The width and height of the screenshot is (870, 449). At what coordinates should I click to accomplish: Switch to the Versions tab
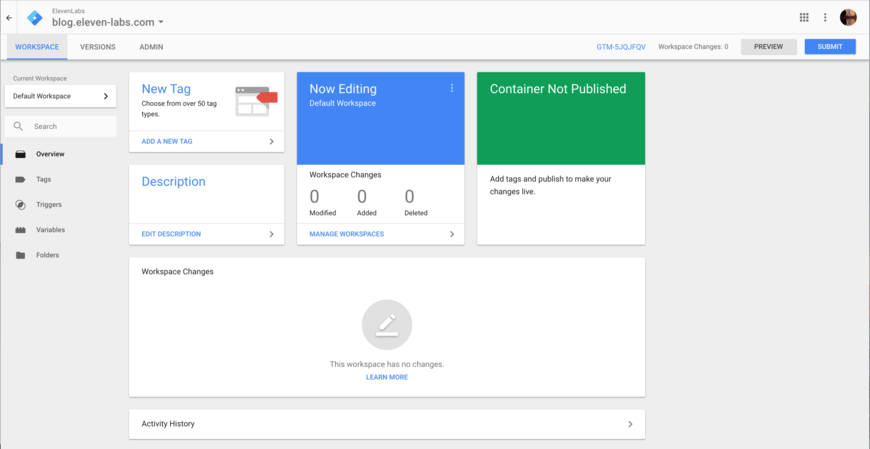pyautogui.click(x=97, y=47)
